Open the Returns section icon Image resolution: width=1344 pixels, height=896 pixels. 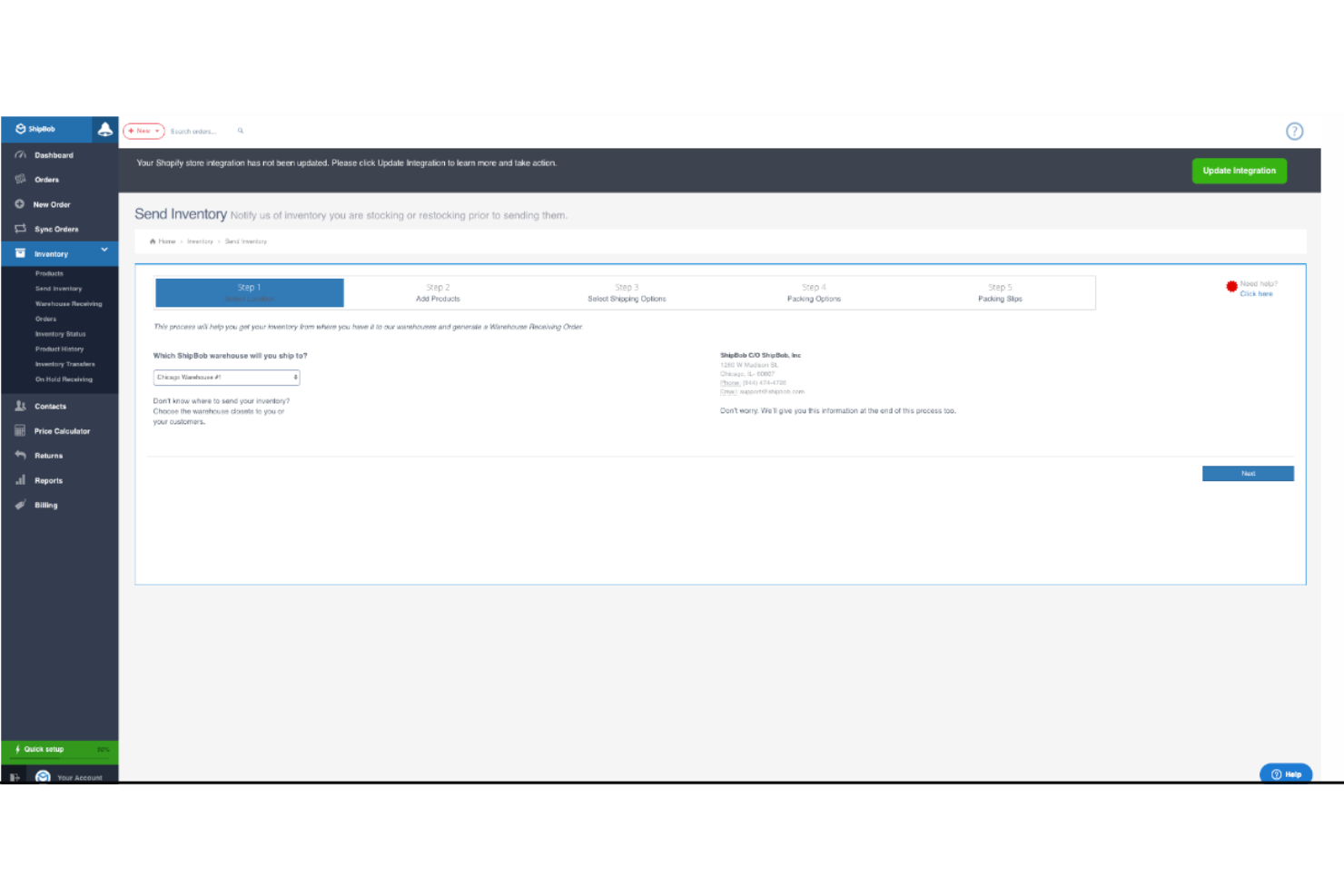pos(20,455)
